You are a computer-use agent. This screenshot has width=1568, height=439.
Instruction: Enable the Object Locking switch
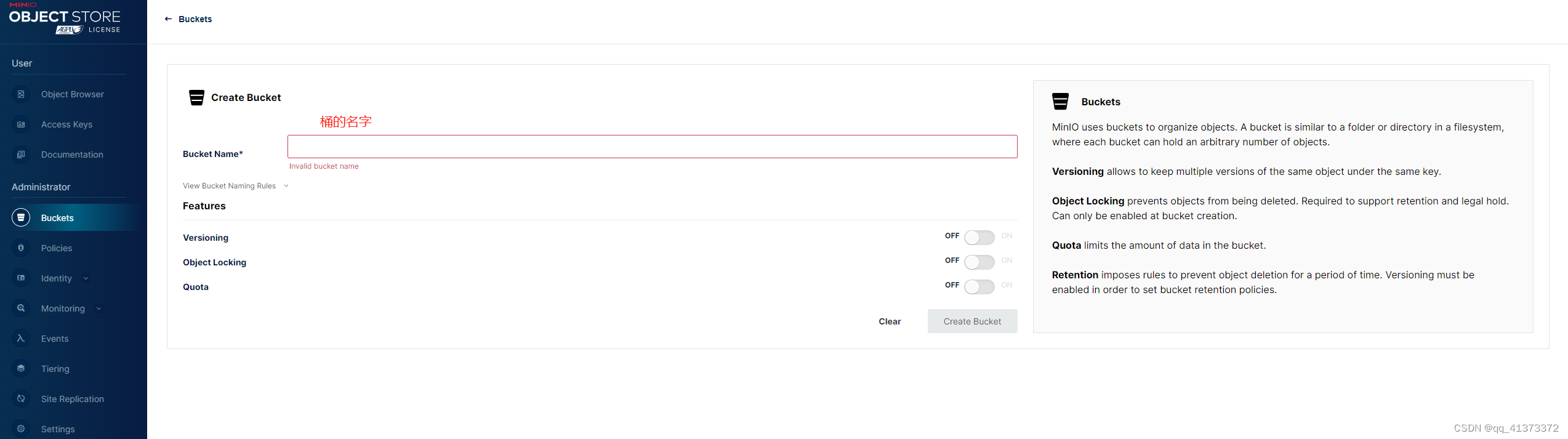click(979, 262)
